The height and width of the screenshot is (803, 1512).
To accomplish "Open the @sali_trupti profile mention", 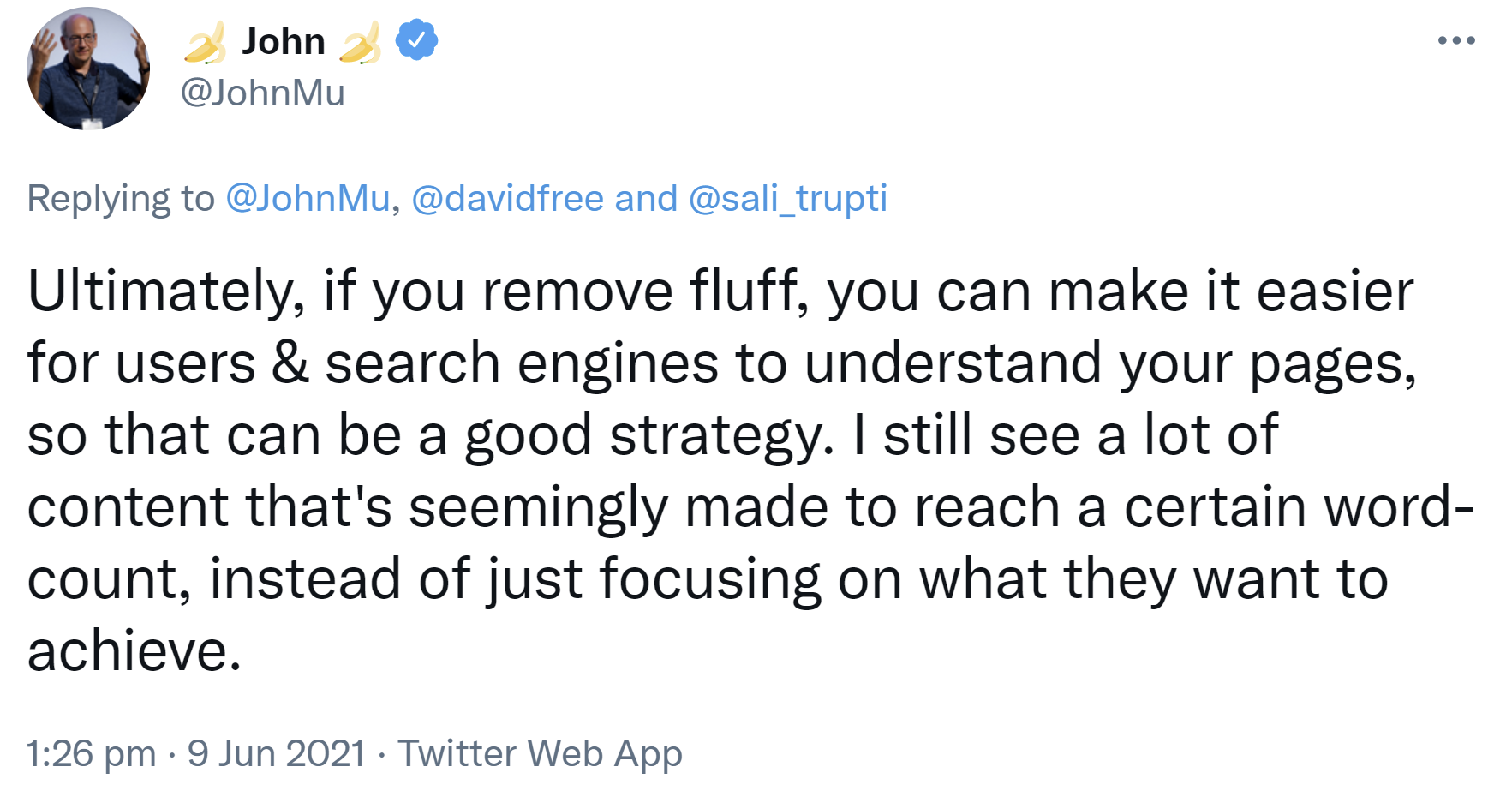I will [787, 198].
